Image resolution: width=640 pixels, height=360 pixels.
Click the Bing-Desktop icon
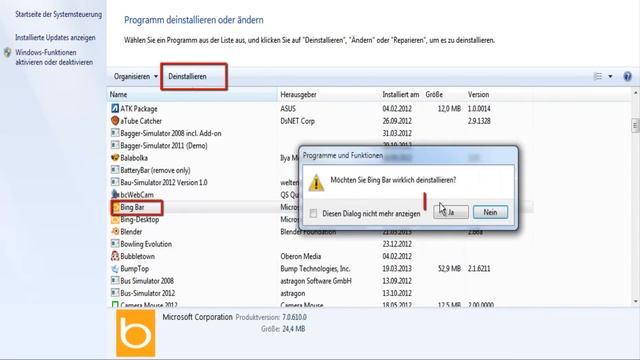click(x=115, y=219)
